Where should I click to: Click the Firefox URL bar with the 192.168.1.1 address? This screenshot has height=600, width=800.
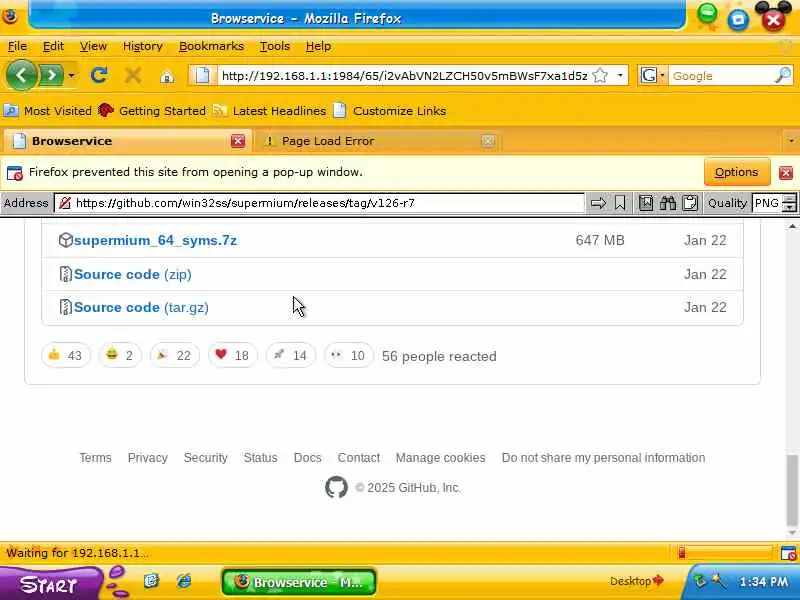(404, 76)
